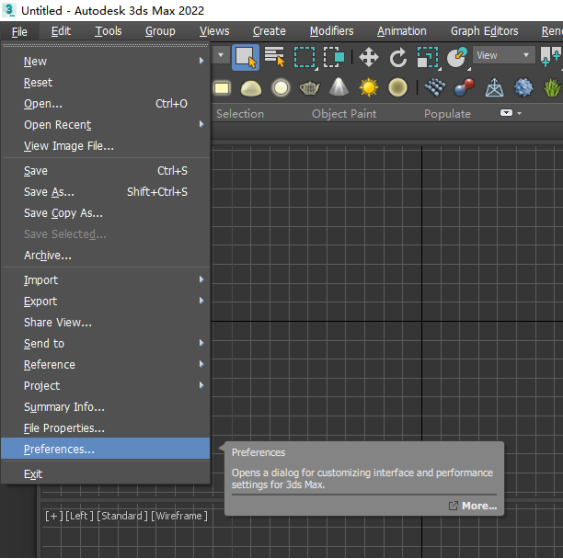Click the blue spiky compound object icon
This screenshot has height=559, width=563.
tap(524, 88)
